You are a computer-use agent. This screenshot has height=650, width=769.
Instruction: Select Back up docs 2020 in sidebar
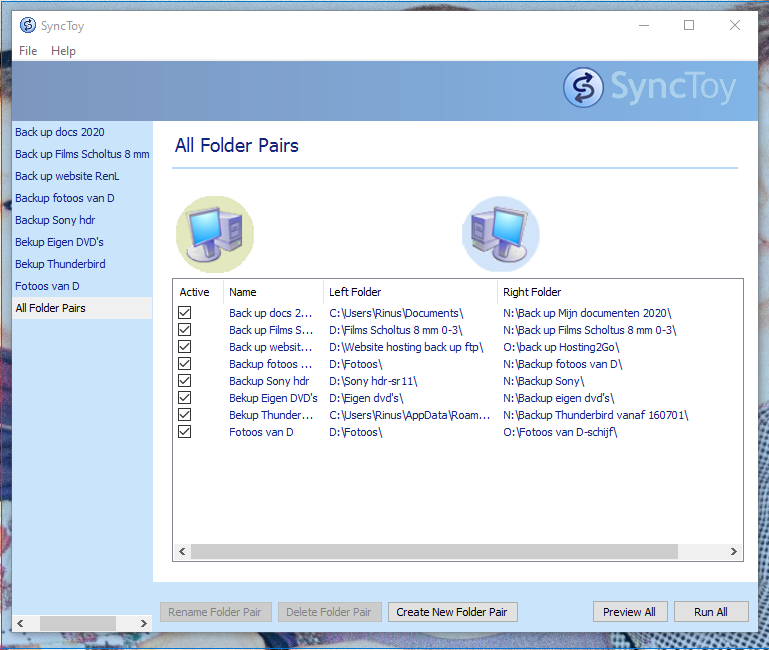coord(59,132)
